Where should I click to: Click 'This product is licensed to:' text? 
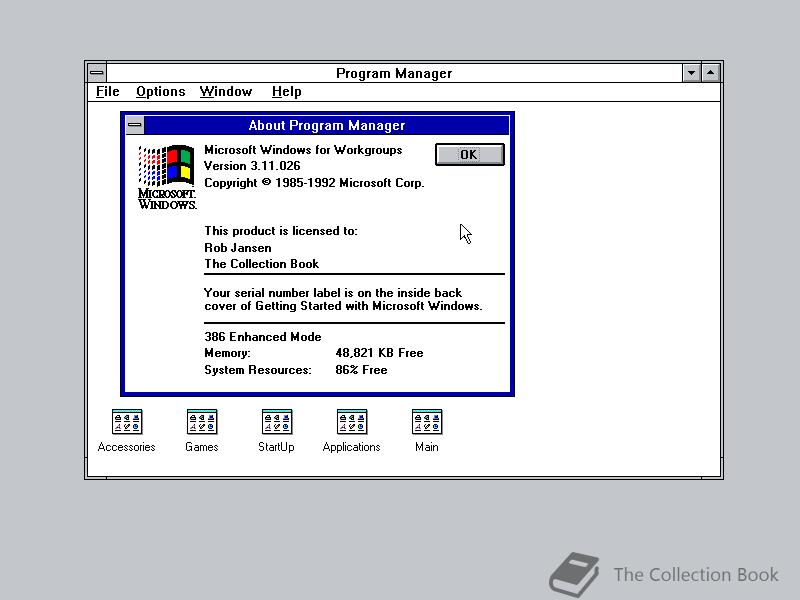tap(281, 231)
